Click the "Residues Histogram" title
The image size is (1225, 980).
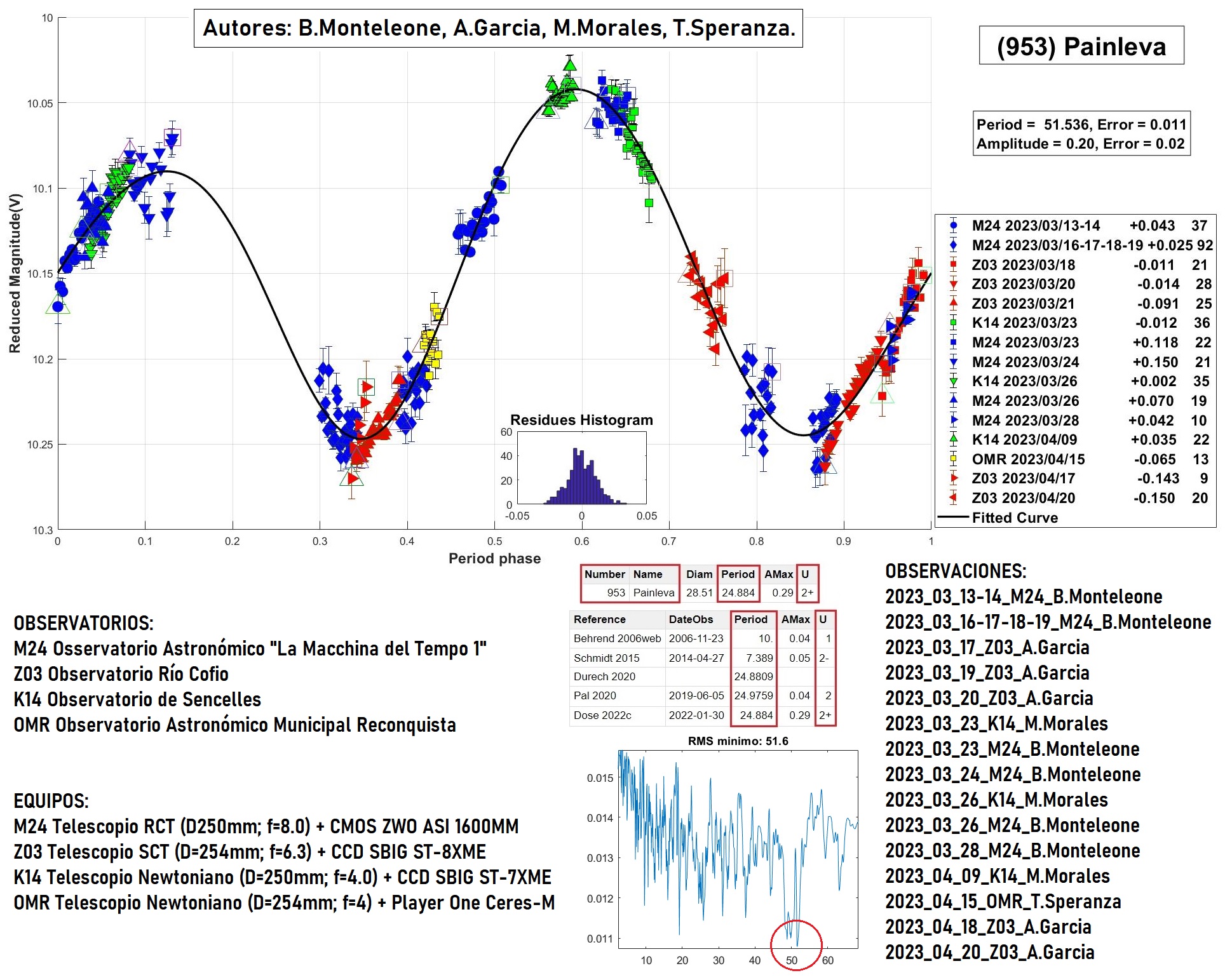pos(581,420)
